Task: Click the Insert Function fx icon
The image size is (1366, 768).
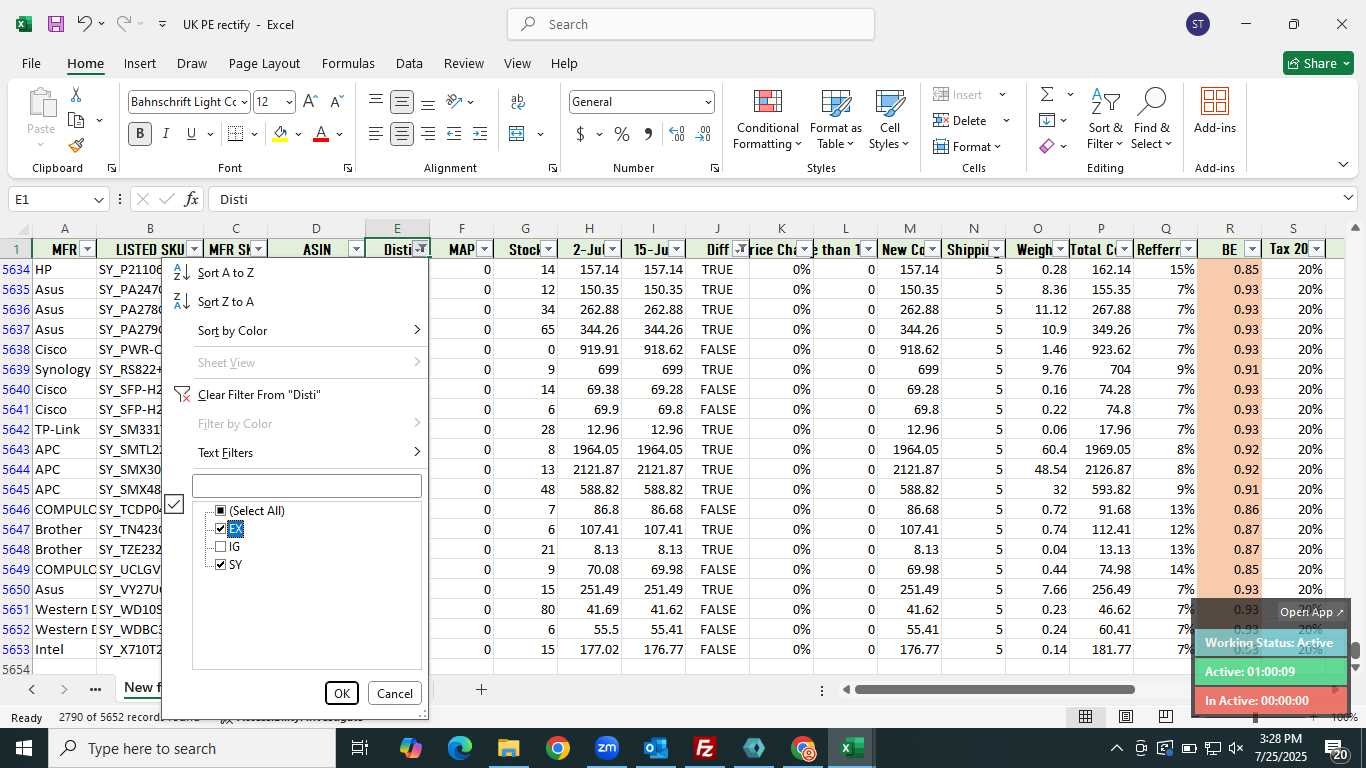Action: click(x=192, y=199)
